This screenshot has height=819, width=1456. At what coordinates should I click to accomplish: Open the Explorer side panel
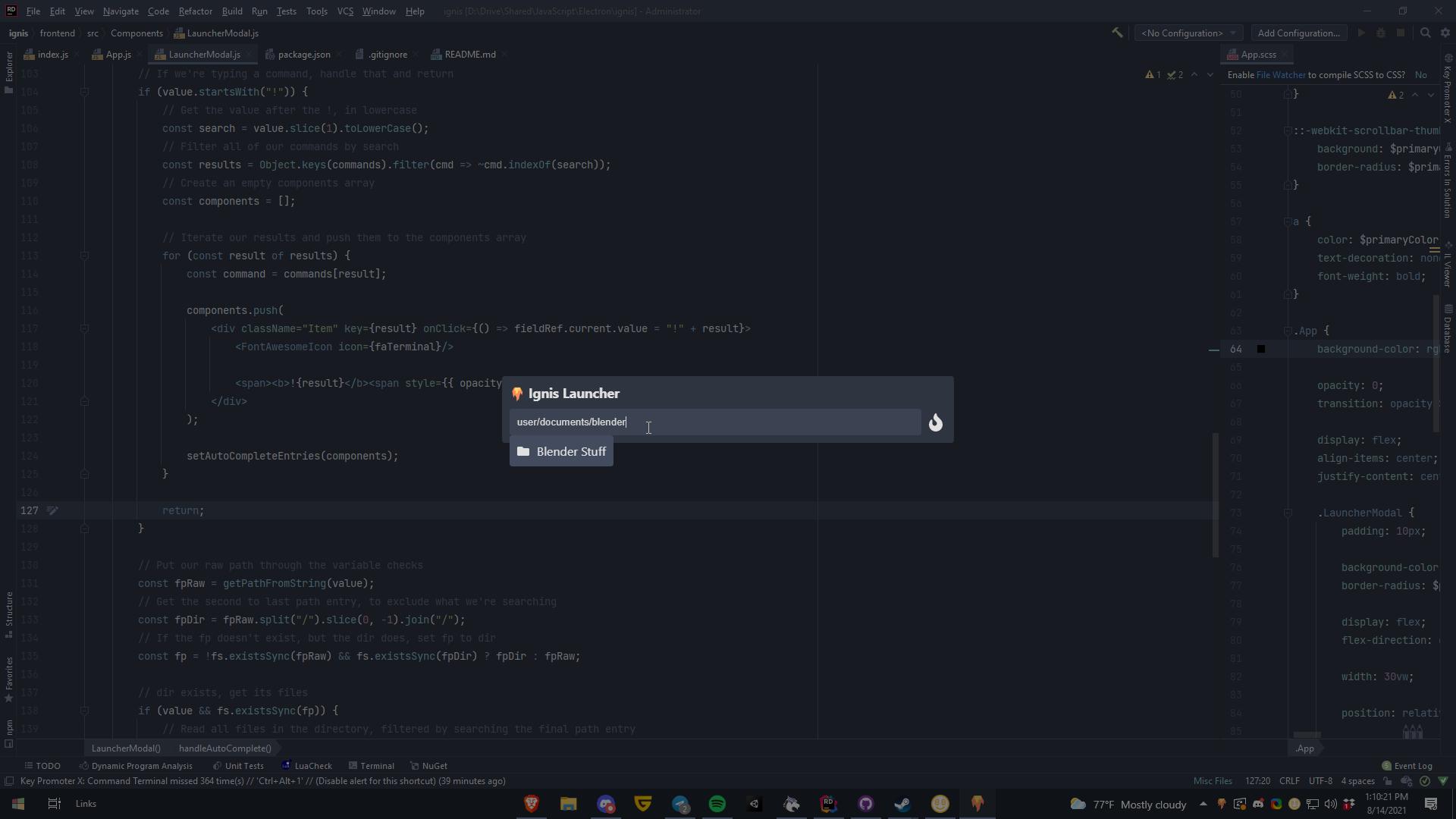click(x=9, y=73)
